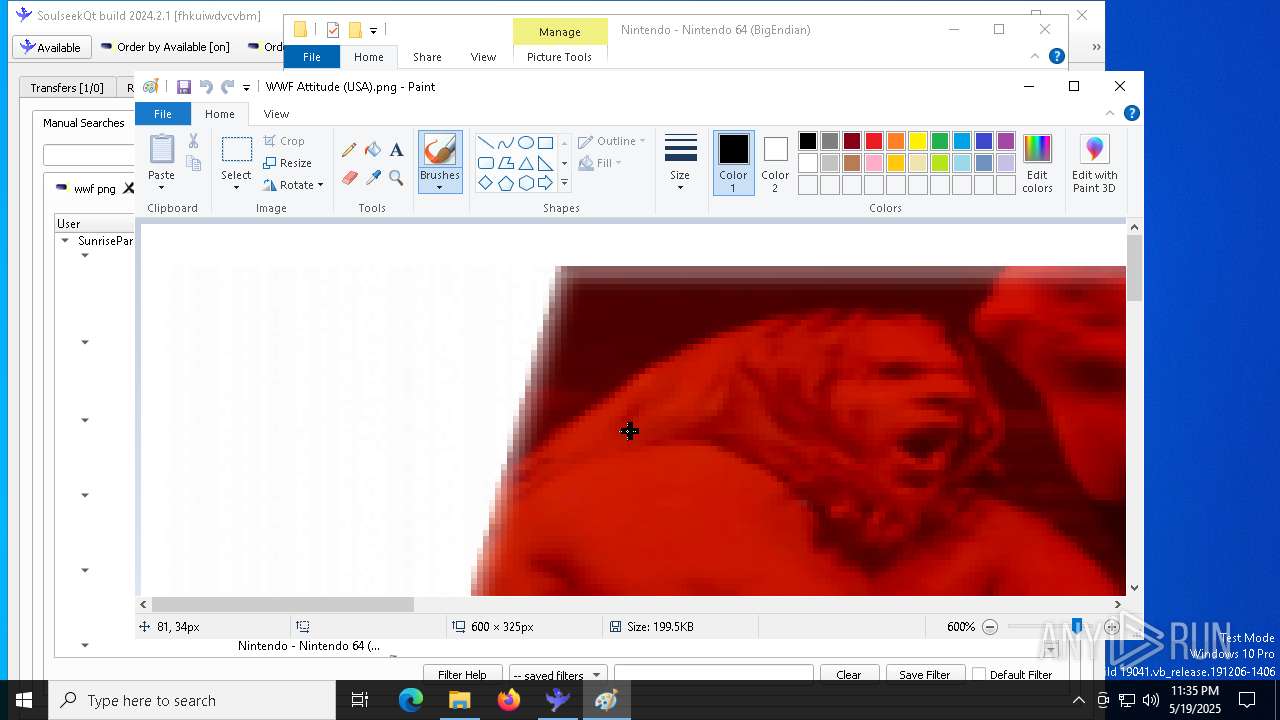Click Order by Available button in Soulseek

(166, 47)
